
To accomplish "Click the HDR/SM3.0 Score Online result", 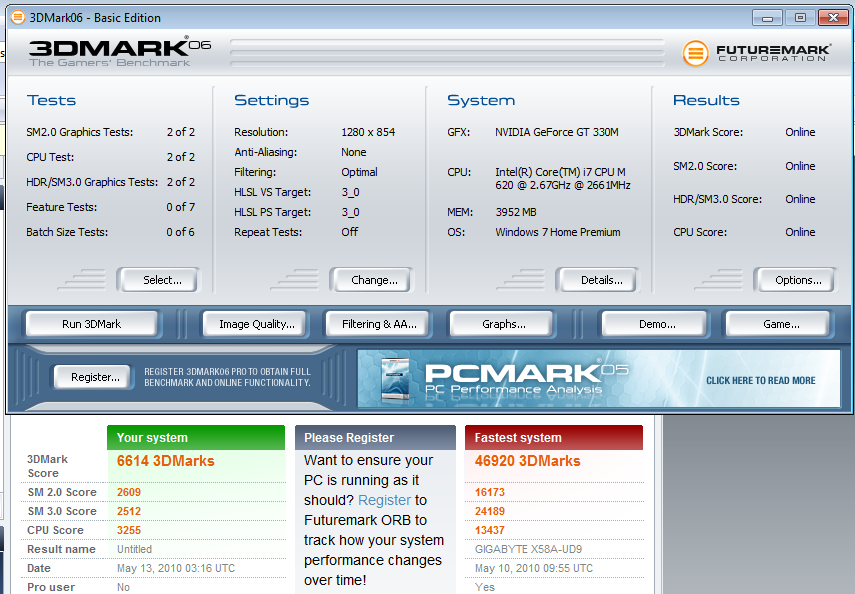I will (800, 199).
